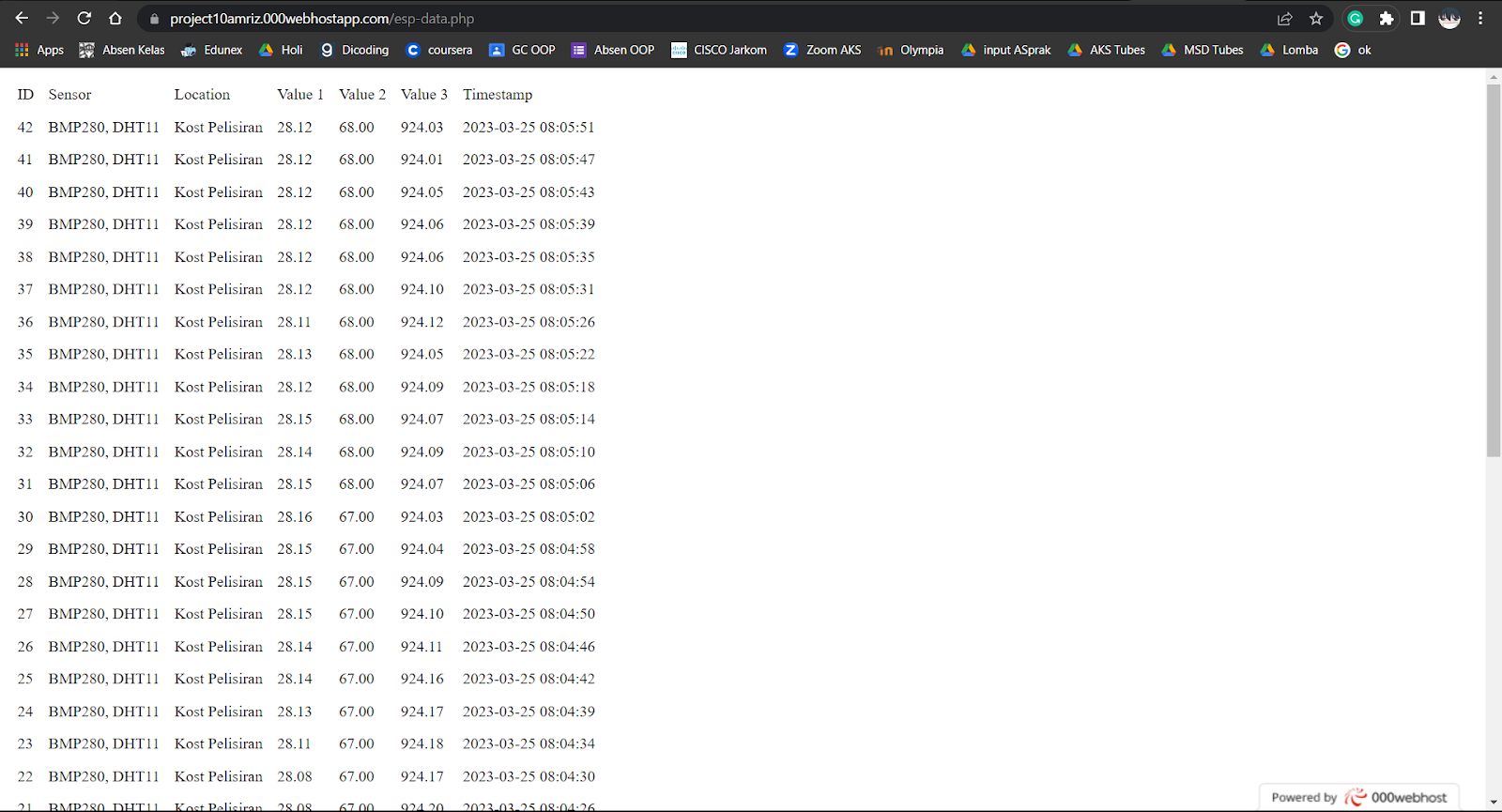1502x812 pixels.
Task: Open input ASprak bookmark
Action: pyautogui.click(x=1006, y=50)
